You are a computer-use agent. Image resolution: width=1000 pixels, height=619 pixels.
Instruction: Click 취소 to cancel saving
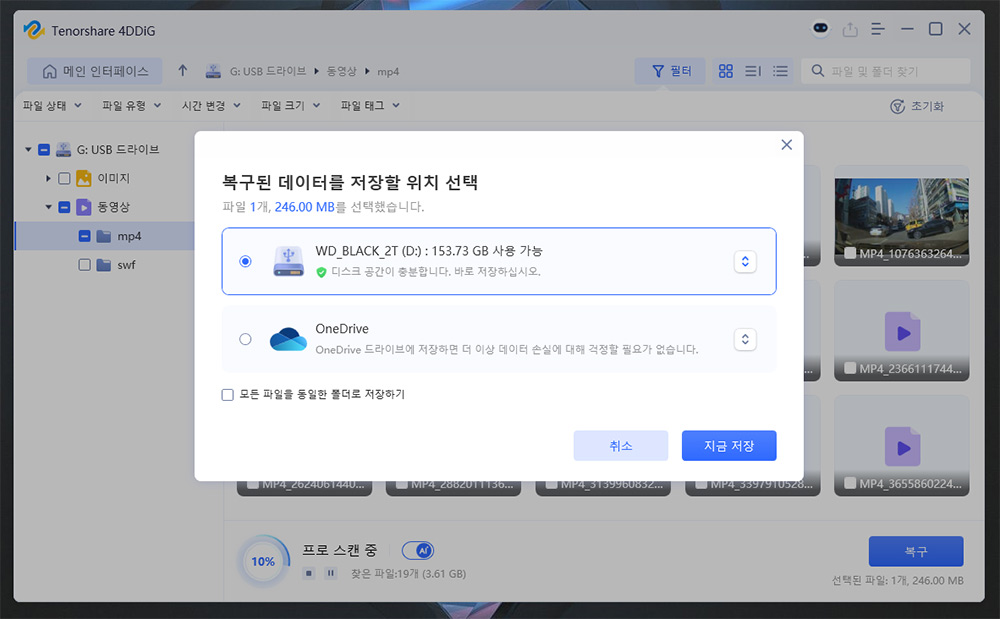pos(621,446)
